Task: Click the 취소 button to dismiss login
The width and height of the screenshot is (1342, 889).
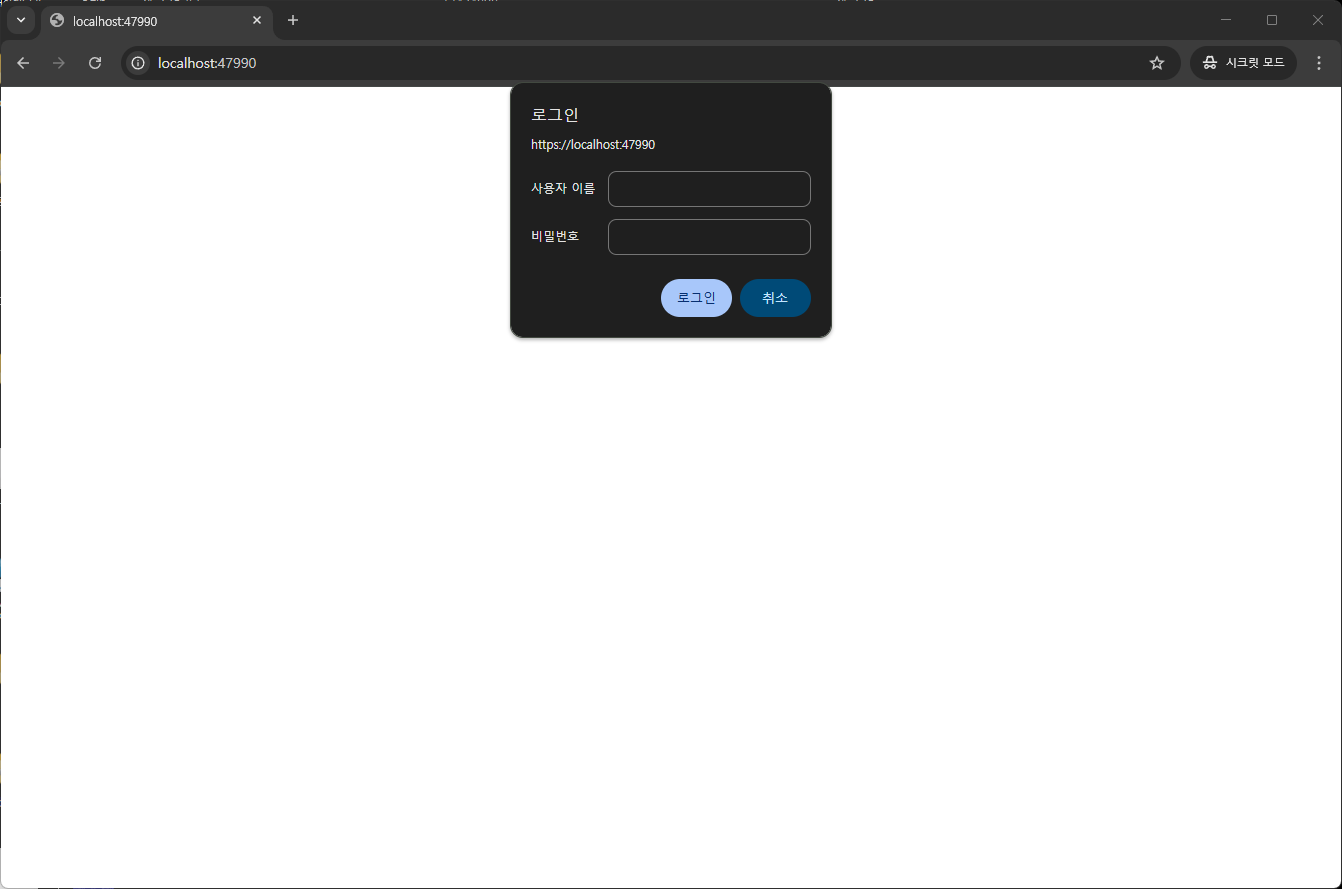Action: (x=775, y=298)
